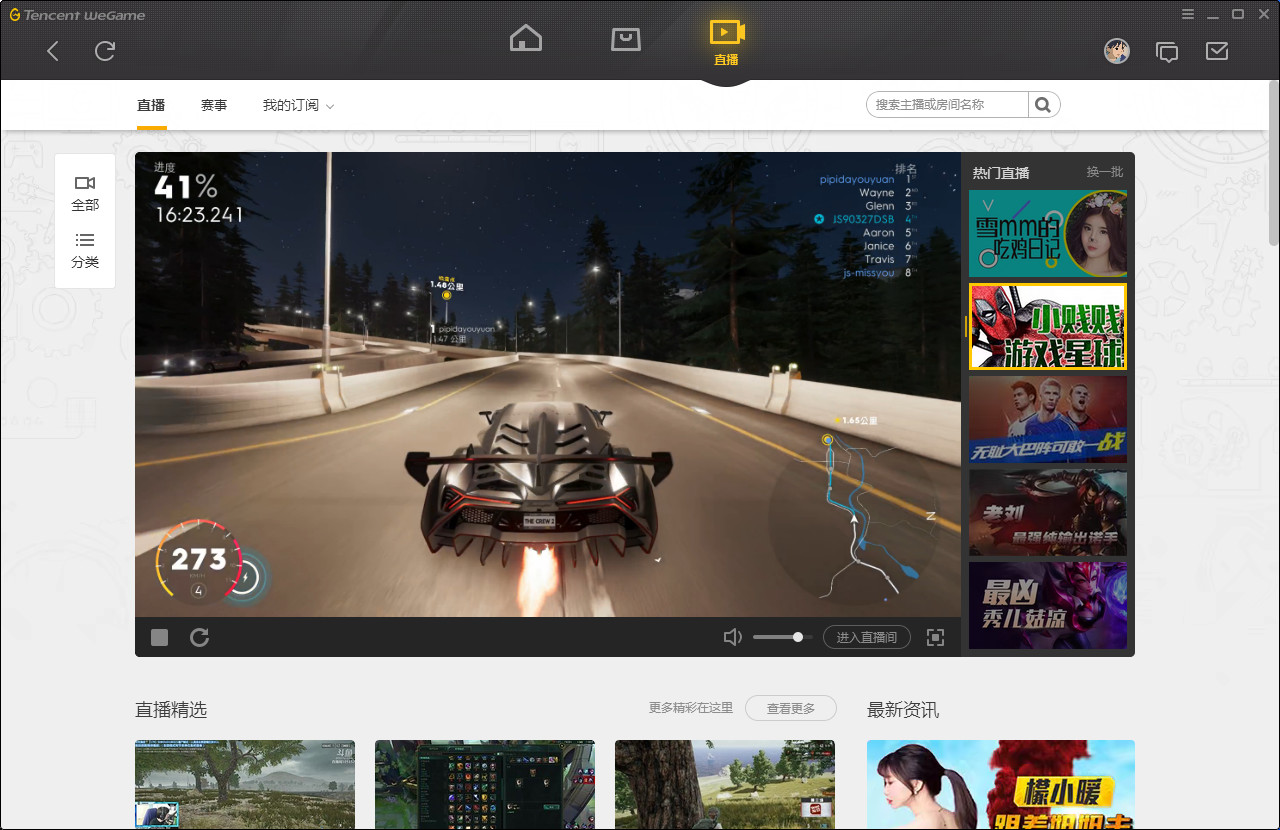Screen dimensions: 1280x830
Task: Toggle fullscreen for the video player
Action: (935, 637)
